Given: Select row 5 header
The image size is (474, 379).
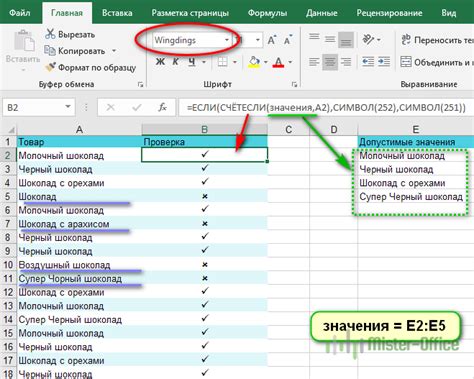Looking at the screenshot, I should (x=8, y=196).
